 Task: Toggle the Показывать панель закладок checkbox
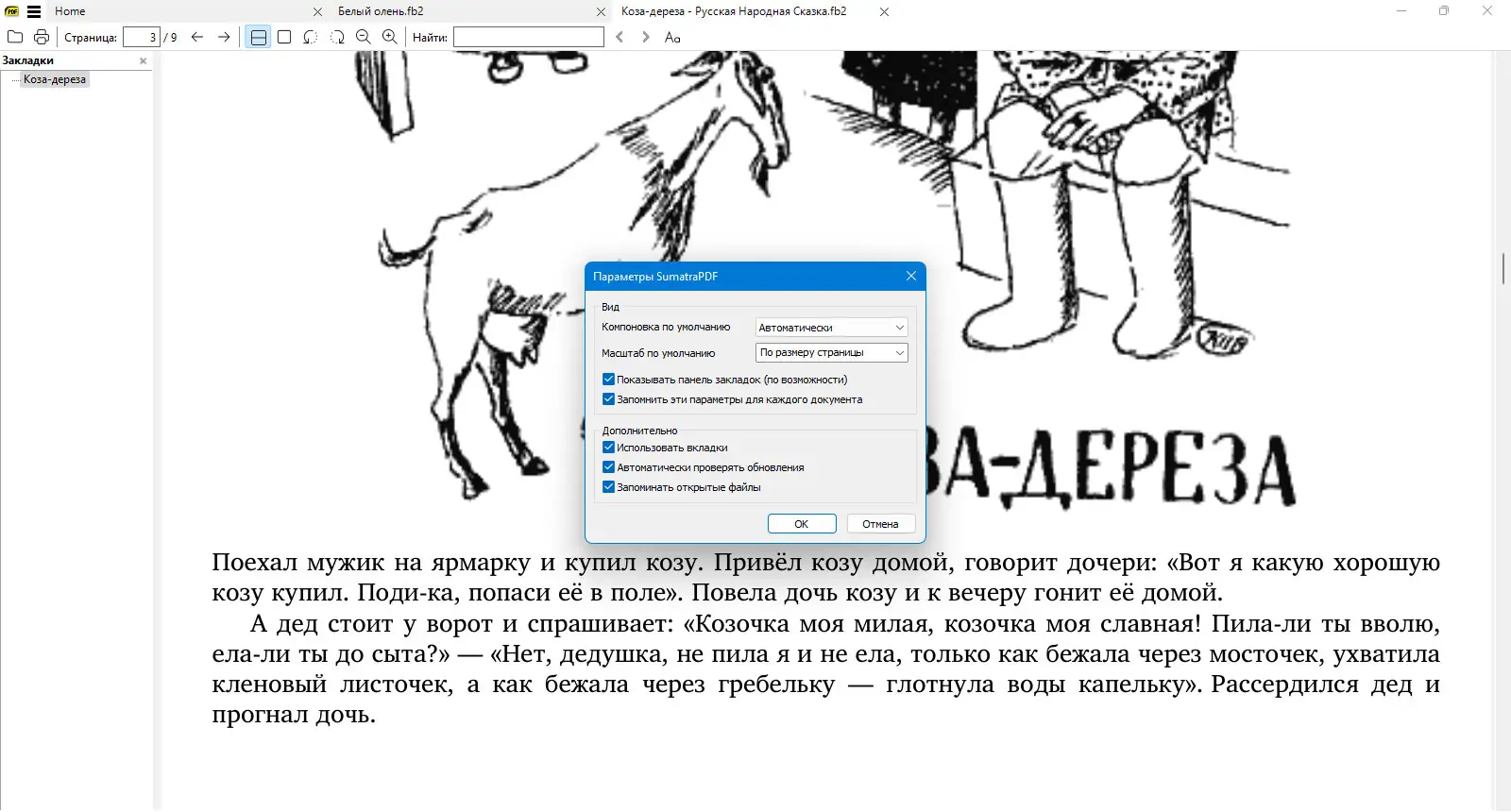point(609,380)
